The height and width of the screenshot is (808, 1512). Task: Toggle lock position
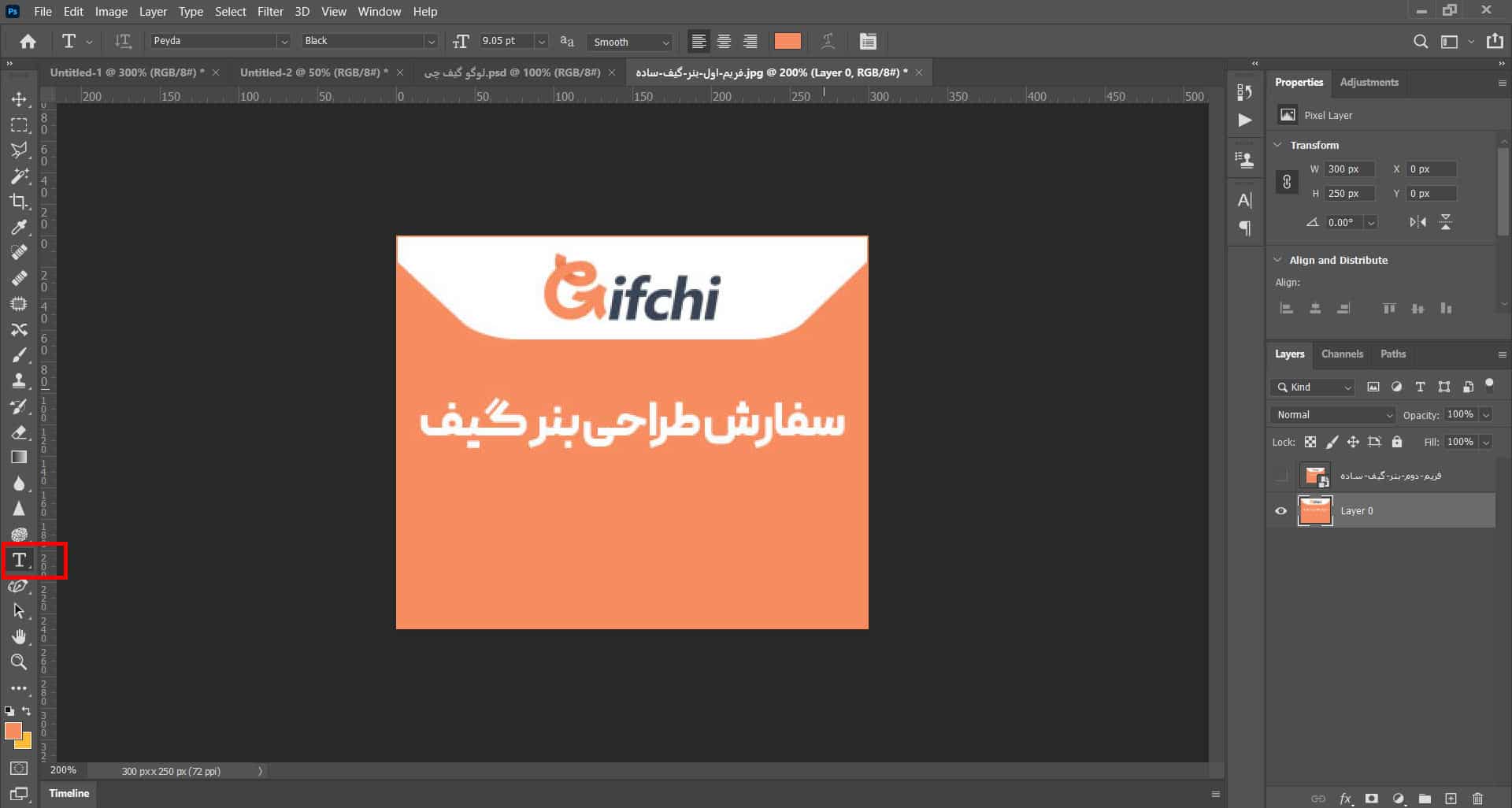pos(1353,442)
